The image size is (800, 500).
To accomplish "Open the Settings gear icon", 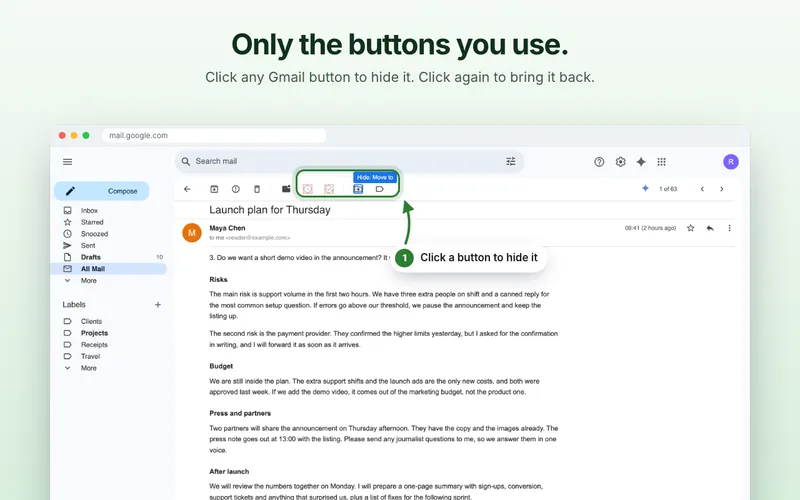I will pyautogui.click(x=620, y=162).
